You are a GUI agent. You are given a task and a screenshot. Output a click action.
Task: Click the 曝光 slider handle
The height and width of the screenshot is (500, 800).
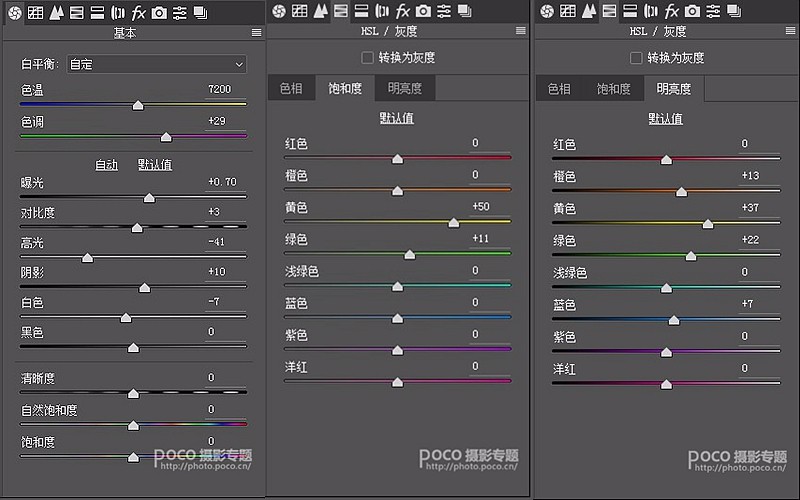149,198
